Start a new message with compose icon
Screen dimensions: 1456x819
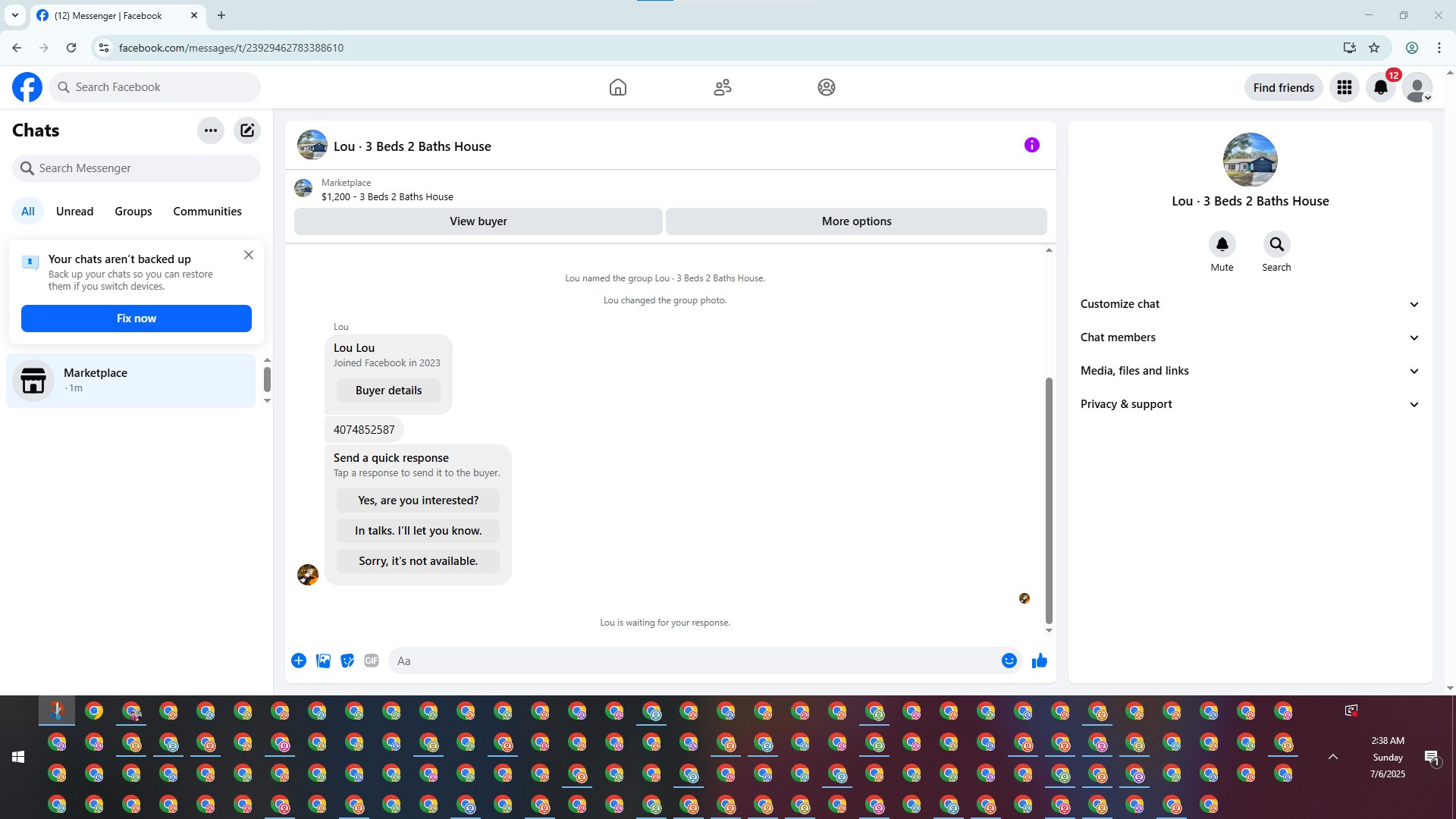point(247,130)
